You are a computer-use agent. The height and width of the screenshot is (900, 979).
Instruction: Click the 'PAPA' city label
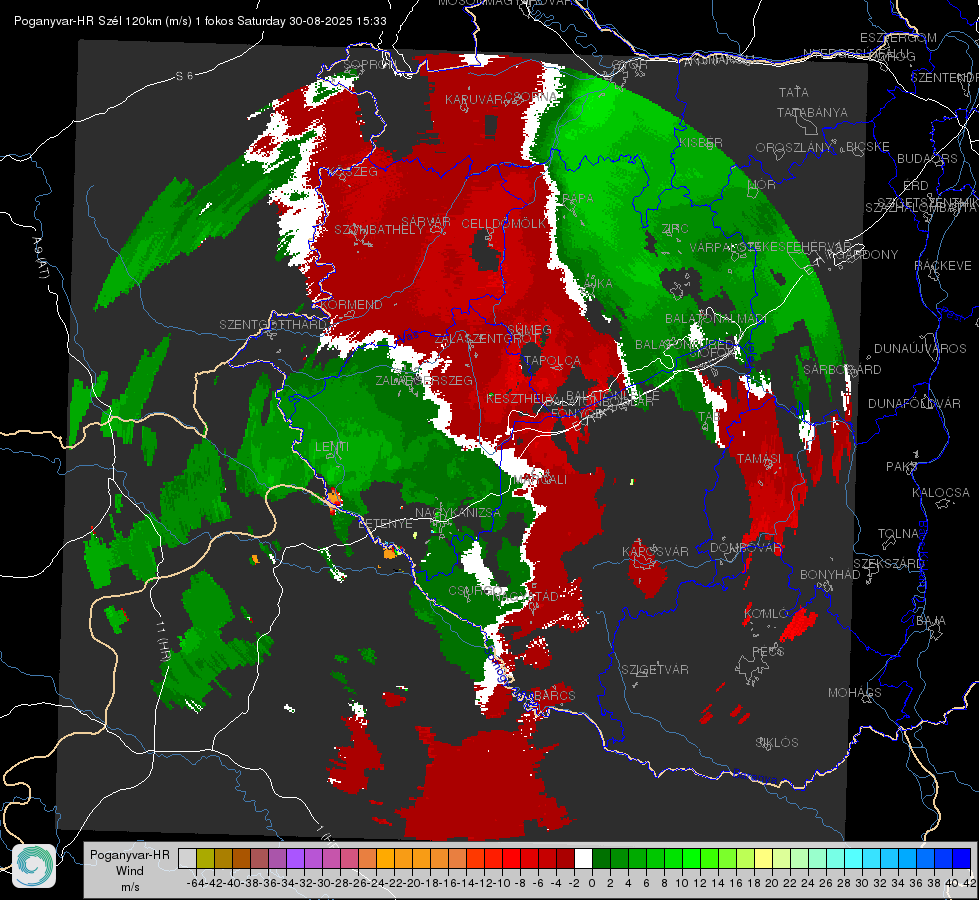point(578,198)
